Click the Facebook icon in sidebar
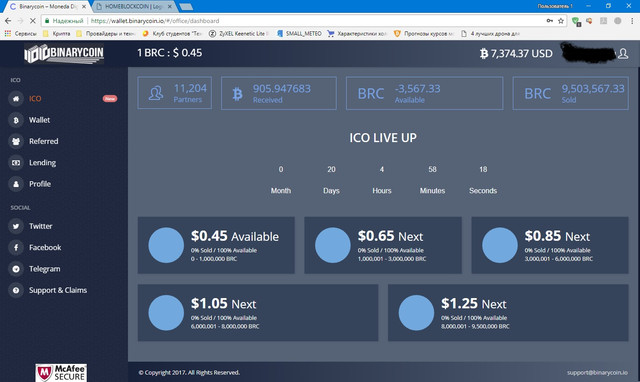Image resolution: width=640 pixels, height=382 pixels. click(16, 247)
